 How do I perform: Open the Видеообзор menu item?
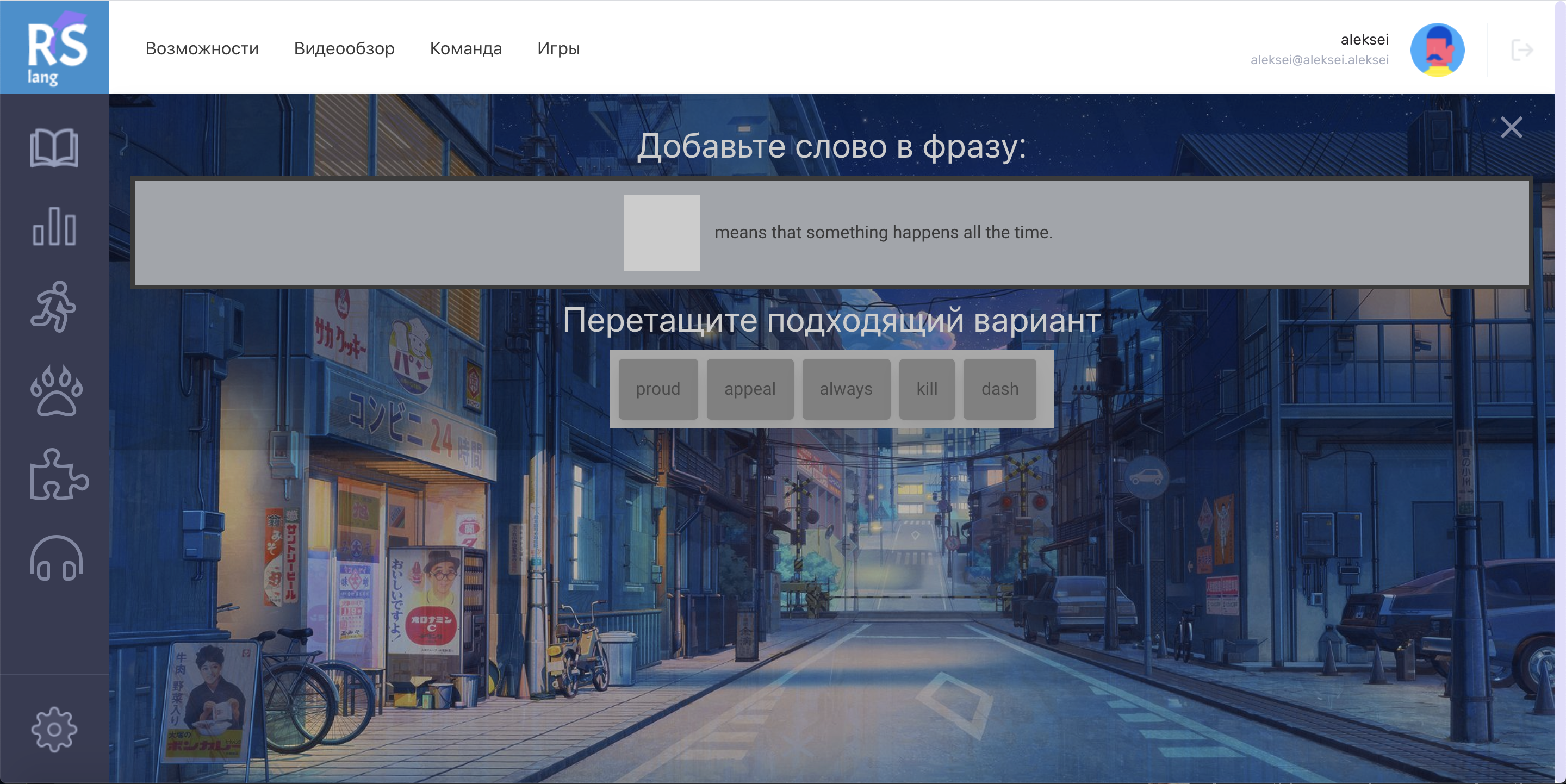[344, 48]
